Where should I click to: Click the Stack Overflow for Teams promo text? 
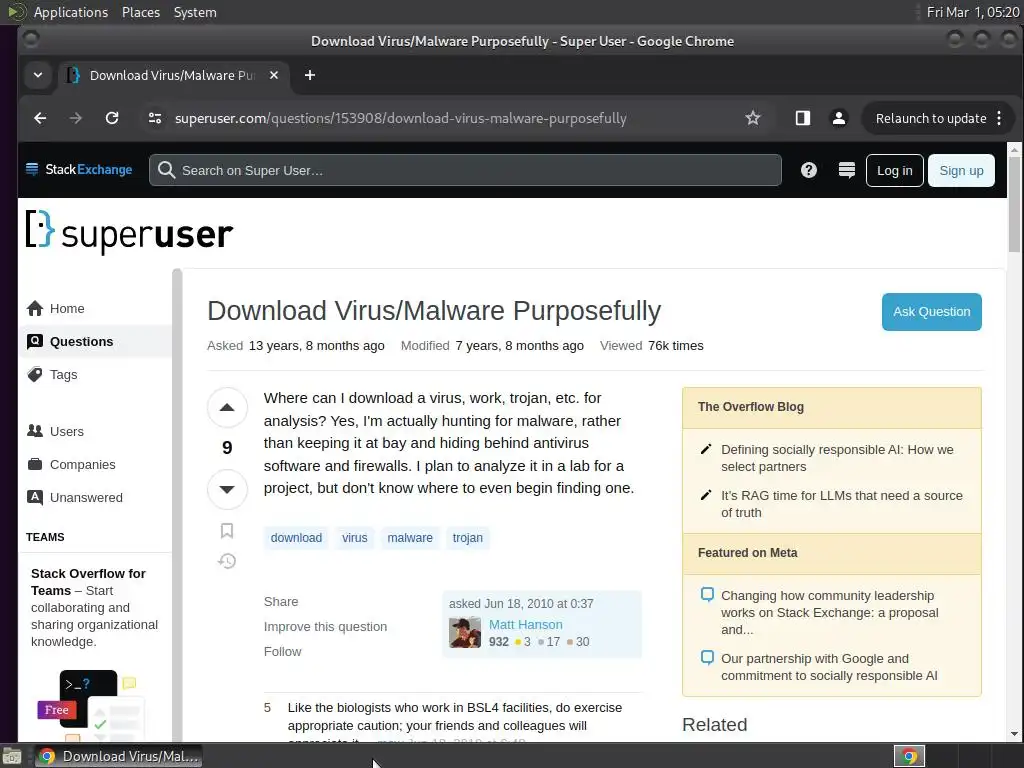click(x=95, y=607)
